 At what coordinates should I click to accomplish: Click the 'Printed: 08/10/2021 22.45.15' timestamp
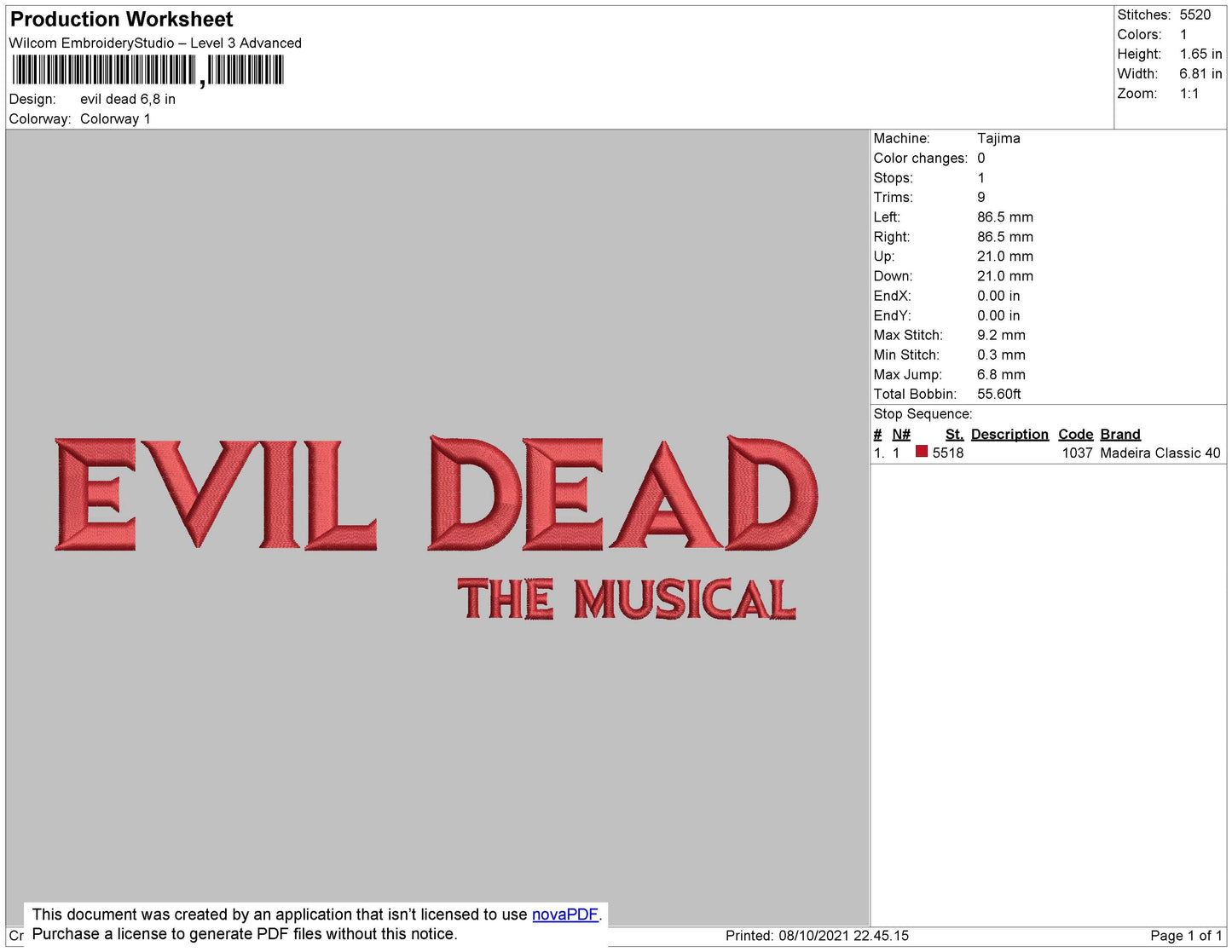point(817,936)
